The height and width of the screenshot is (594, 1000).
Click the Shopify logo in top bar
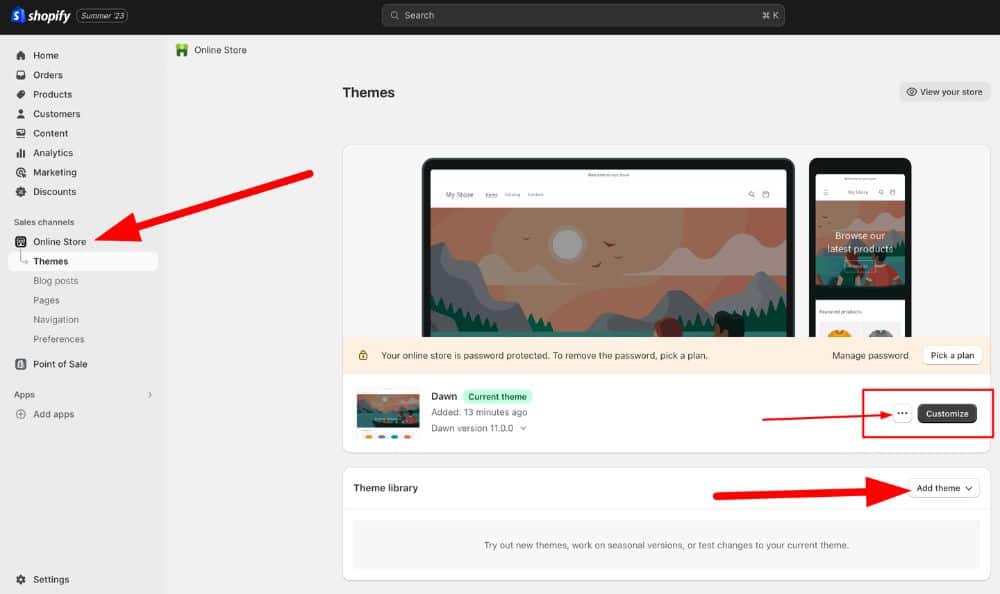coord(42,16)
